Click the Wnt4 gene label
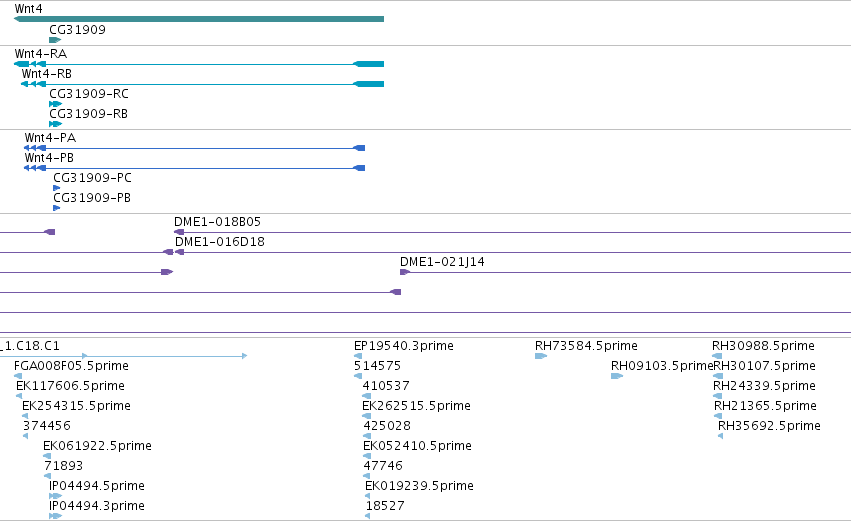 tap(28, 9)
